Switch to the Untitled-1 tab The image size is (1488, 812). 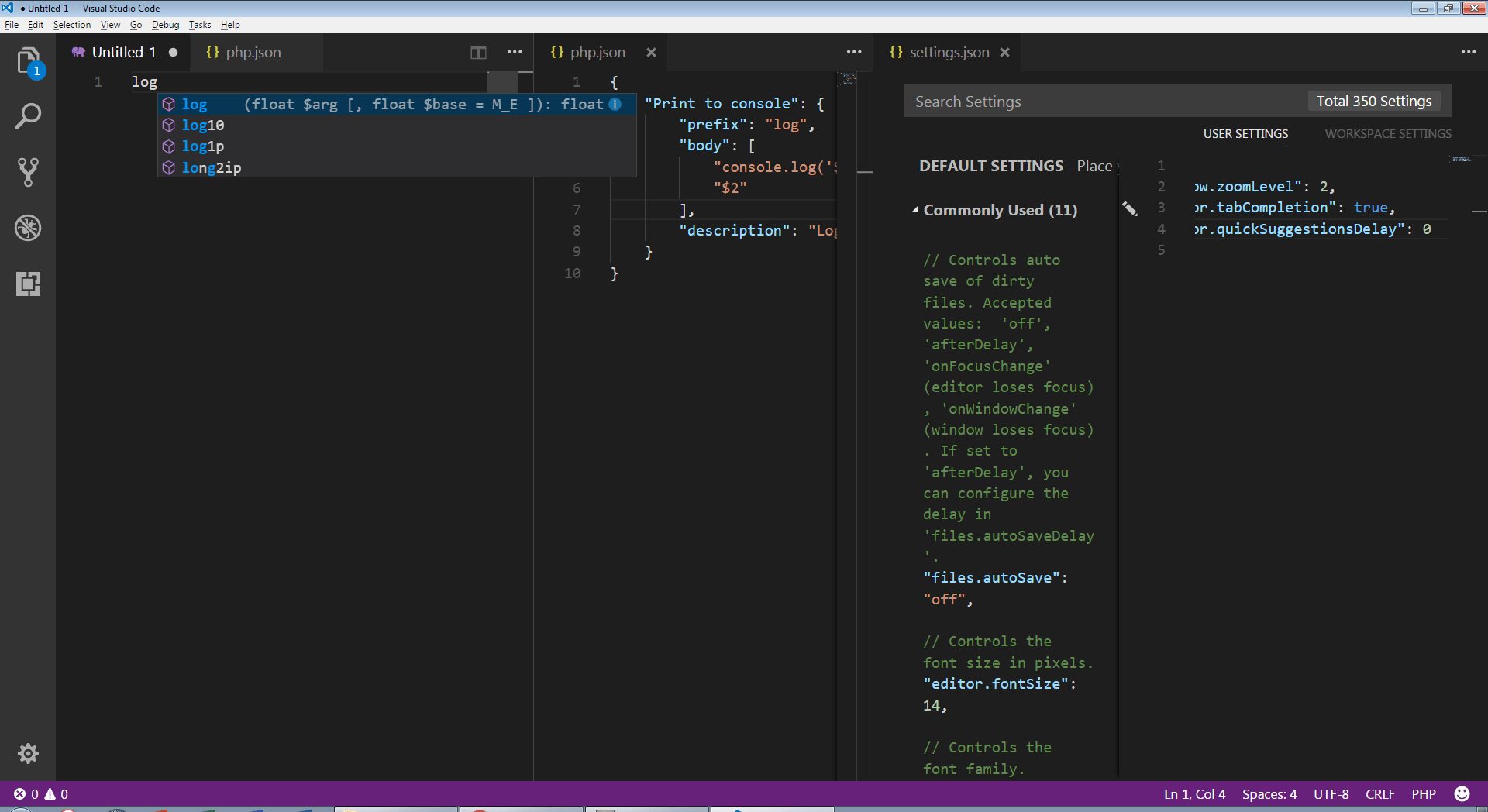(x=124, y=53)
